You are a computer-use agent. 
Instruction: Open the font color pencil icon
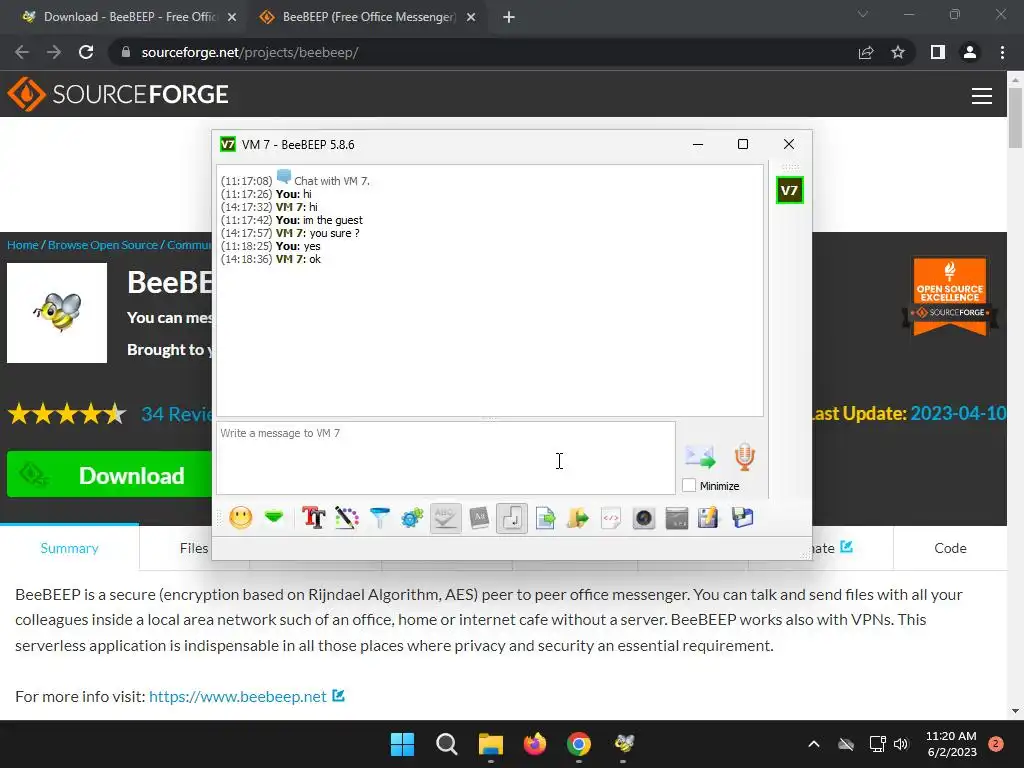click(347, 519)
